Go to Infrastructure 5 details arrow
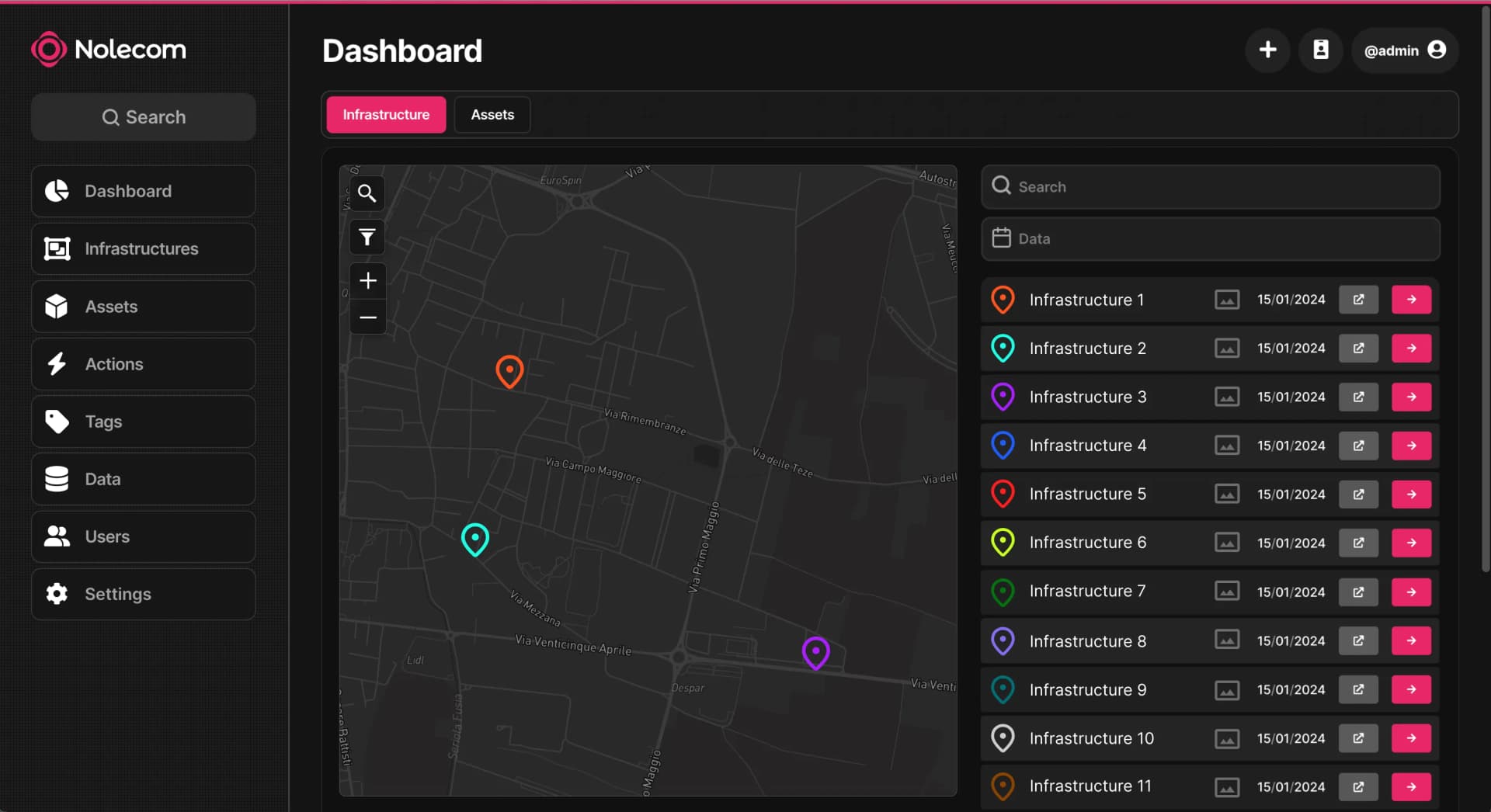The width and height of the screenshot is (1491, 812). click(x=1411, y=494)
